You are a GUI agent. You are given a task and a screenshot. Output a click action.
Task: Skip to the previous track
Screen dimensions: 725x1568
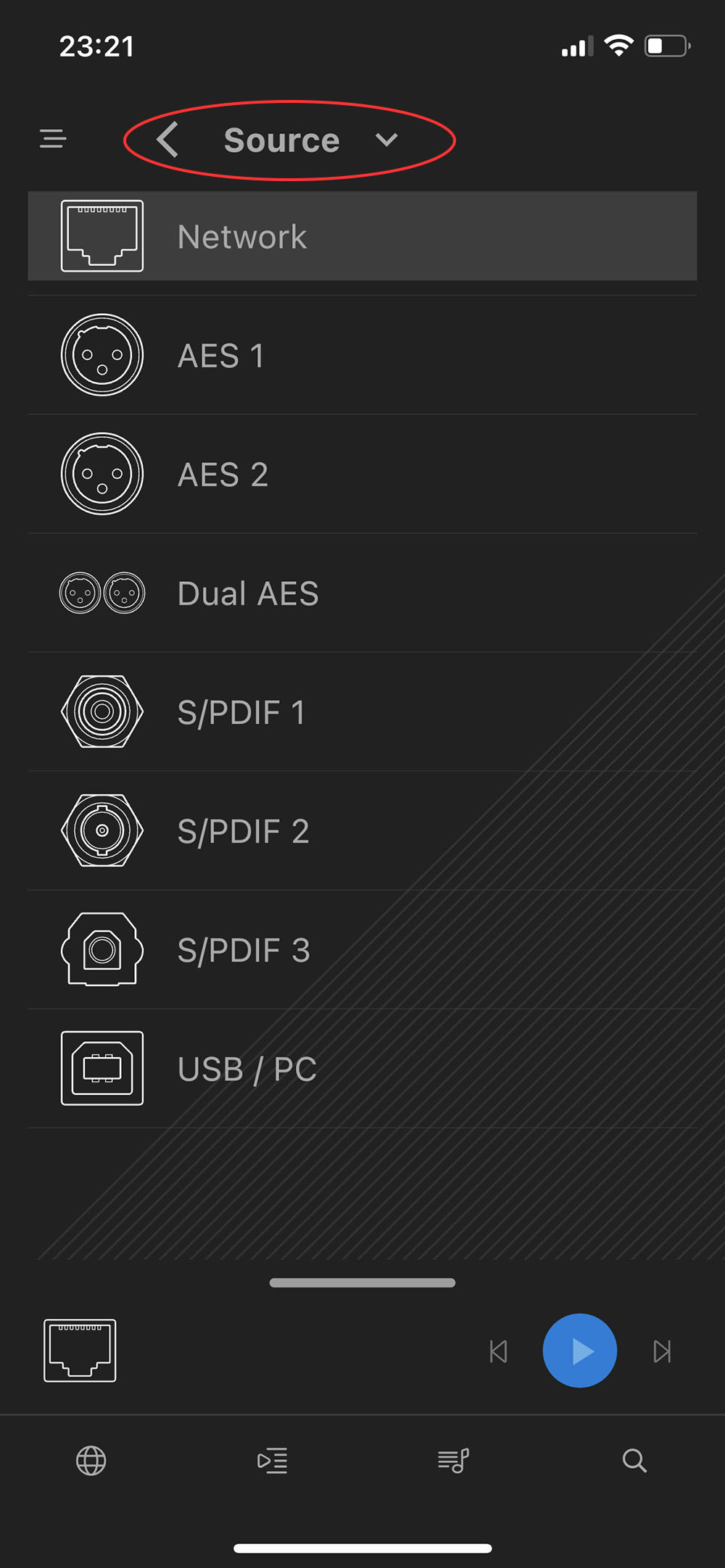(x=499, y=1351)
